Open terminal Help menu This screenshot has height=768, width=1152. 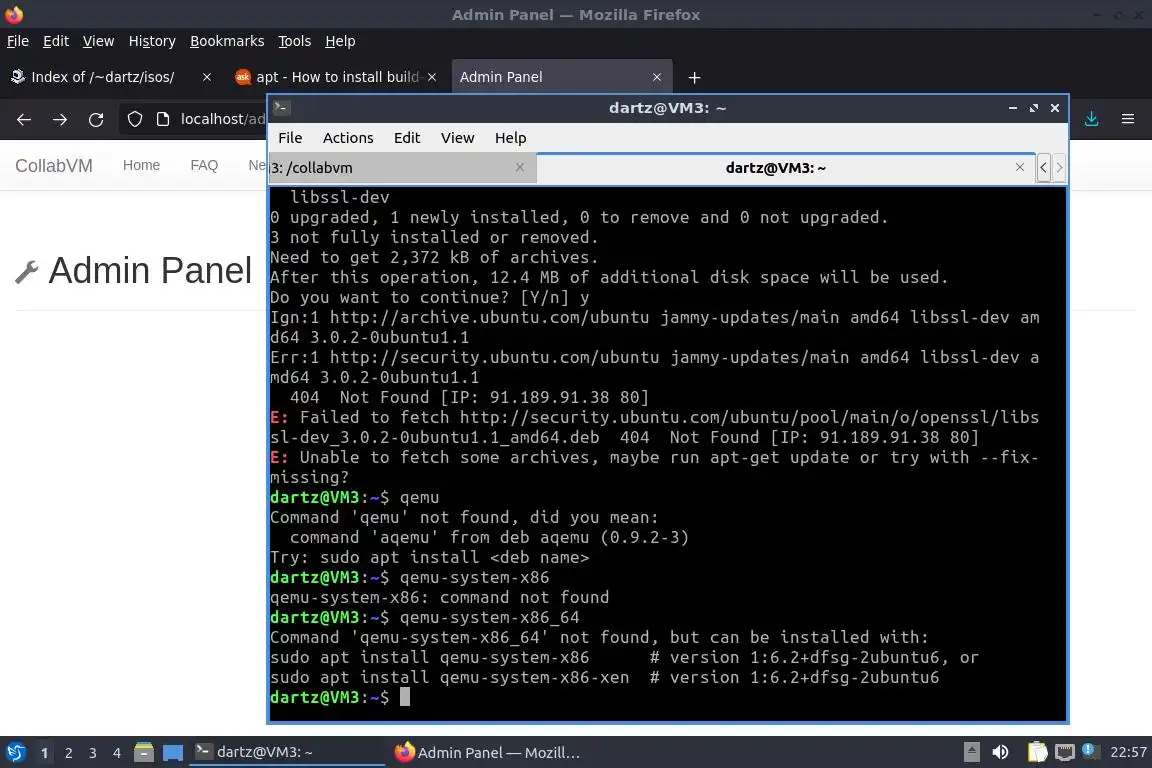(511, 138)
